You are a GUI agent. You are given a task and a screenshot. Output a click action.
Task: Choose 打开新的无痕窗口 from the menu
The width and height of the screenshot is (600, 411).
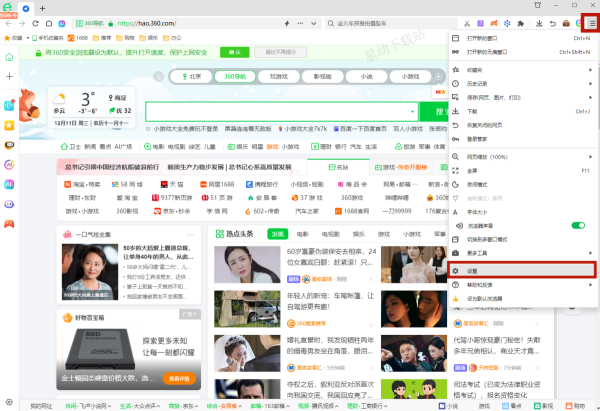click(523, 52)
